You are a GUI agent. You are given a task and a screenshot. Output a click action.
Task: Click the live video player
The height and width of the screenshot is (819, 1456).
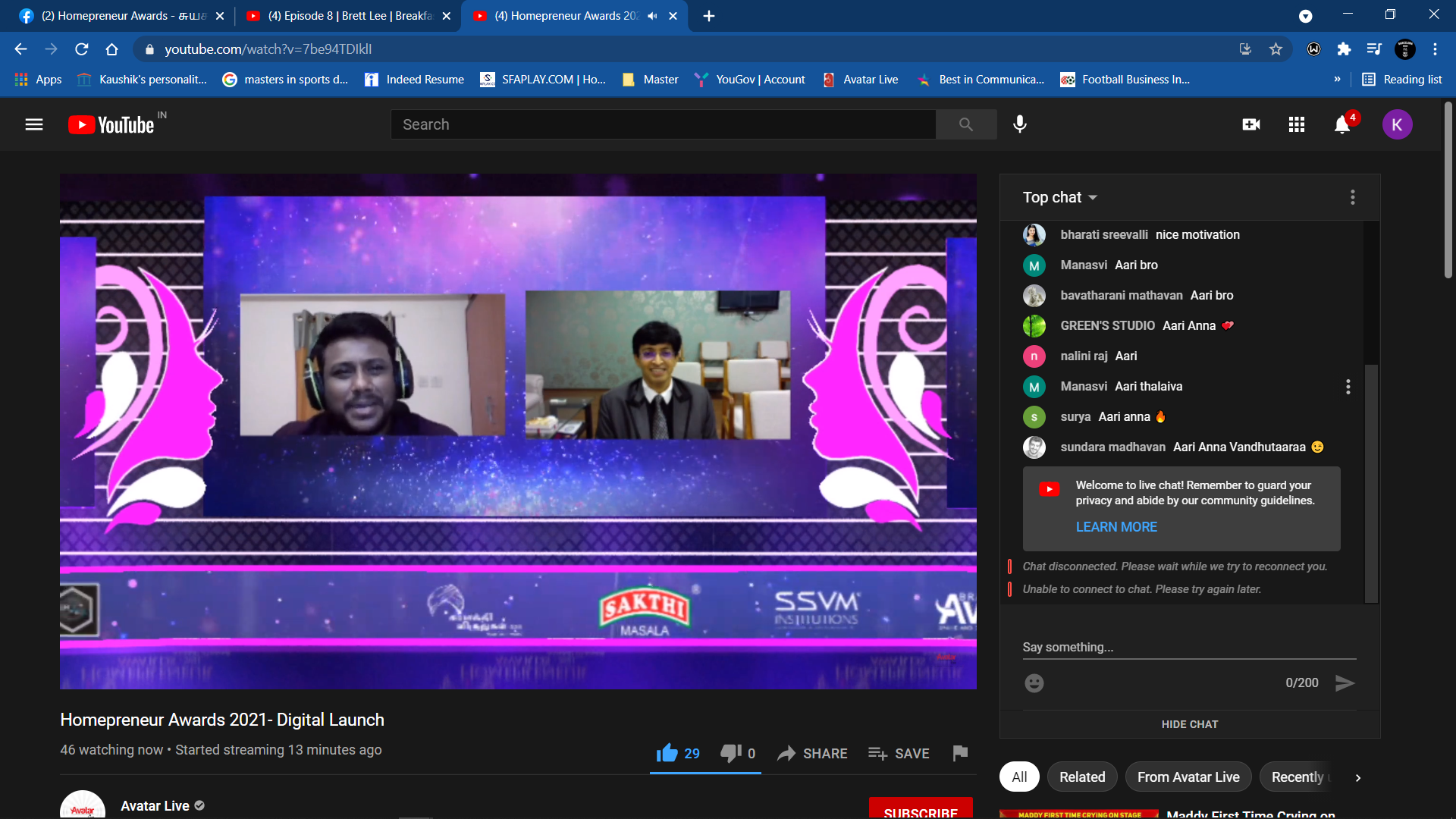518,431
